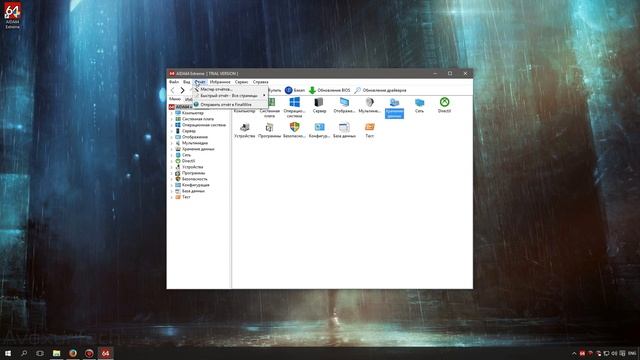
Task: Select База данных in the tree
Action: 193,191
